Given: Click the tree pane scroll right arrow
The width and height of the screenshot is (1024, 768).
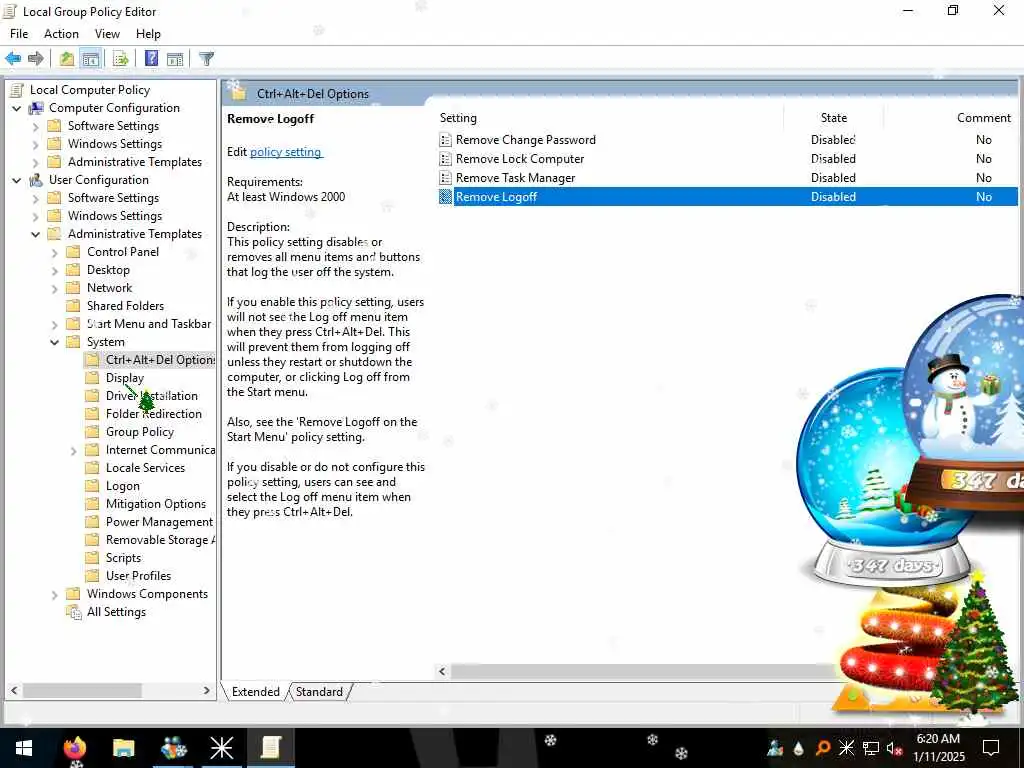Looking at the screenshot, I should [206, 690].
